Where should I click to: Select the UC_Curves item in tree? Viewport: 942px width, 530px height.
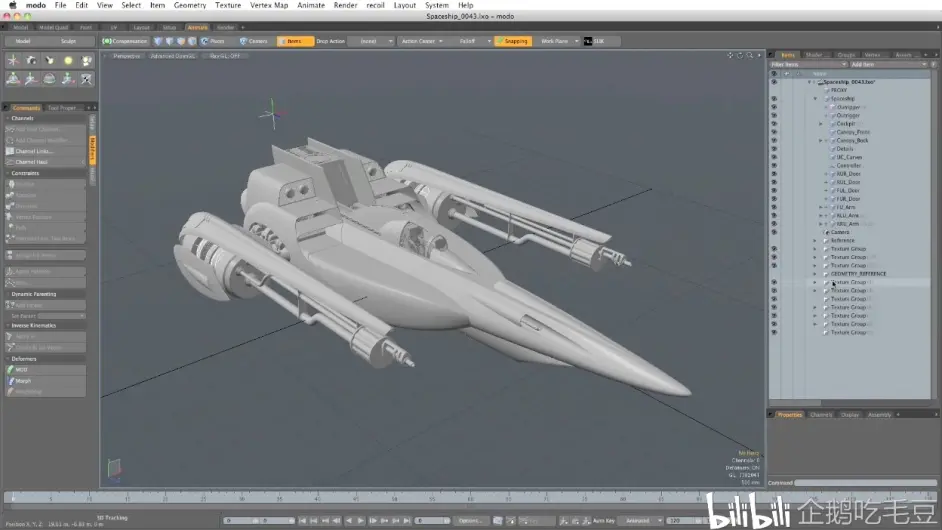tap(849, 157)
